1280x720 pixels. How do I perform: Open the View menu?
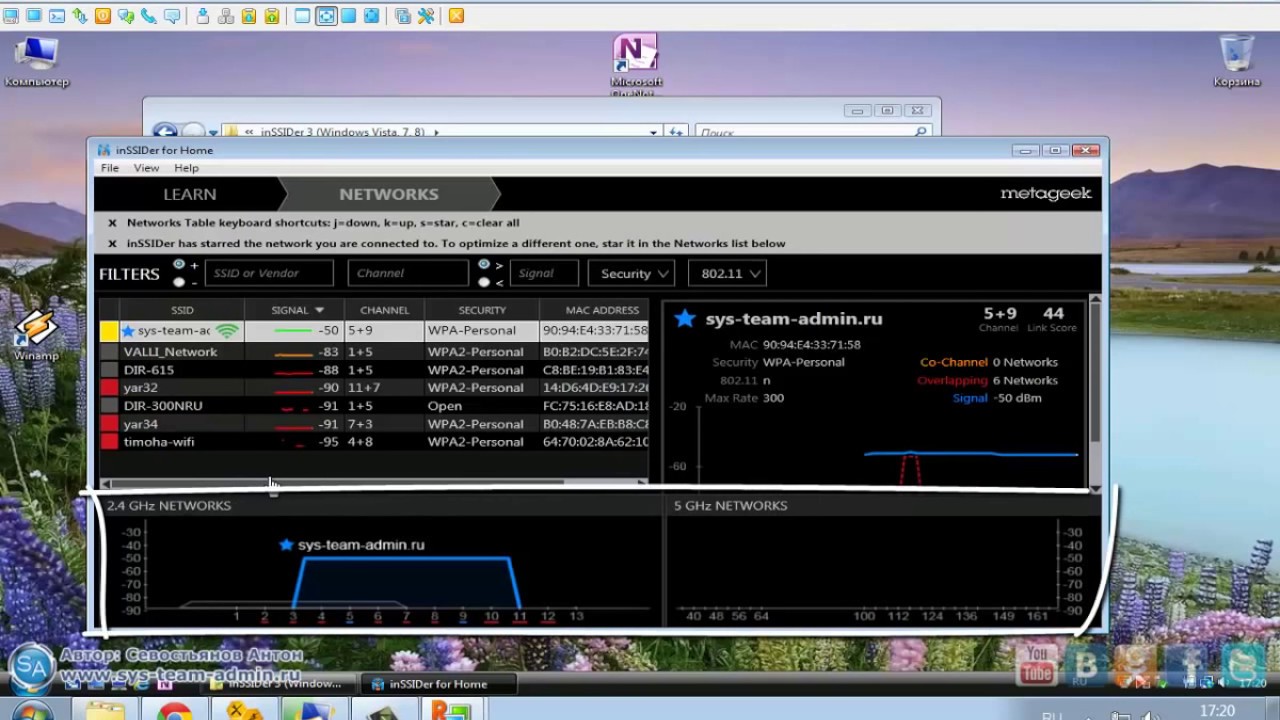[x=146, y=168]
